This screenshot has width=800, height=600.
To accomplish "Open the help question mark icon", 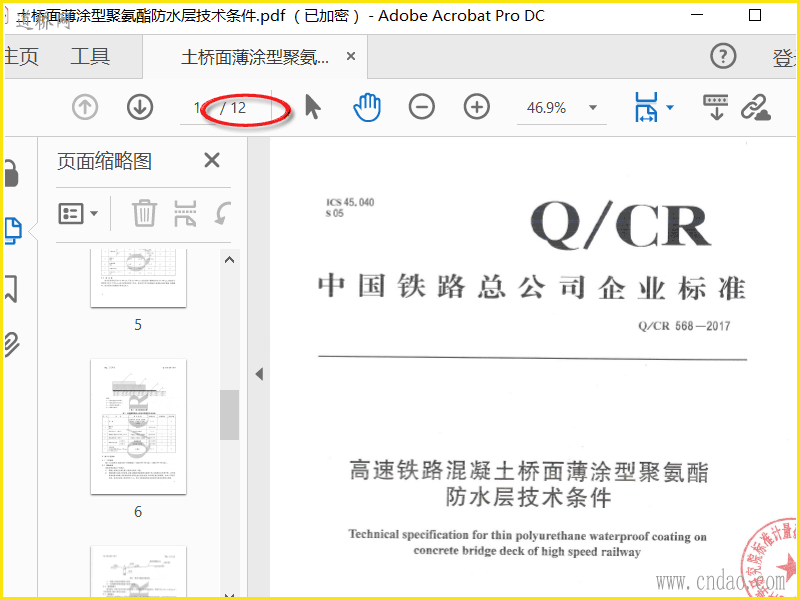I will [x=723, y=56].
